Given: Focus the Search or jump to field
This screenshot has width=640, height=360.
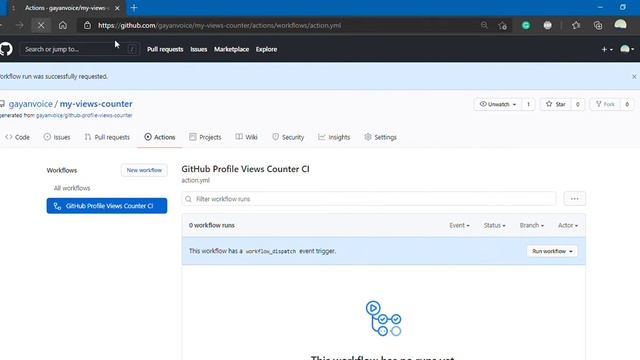Looking at the screenshot, I should click(x=80, y=49).
